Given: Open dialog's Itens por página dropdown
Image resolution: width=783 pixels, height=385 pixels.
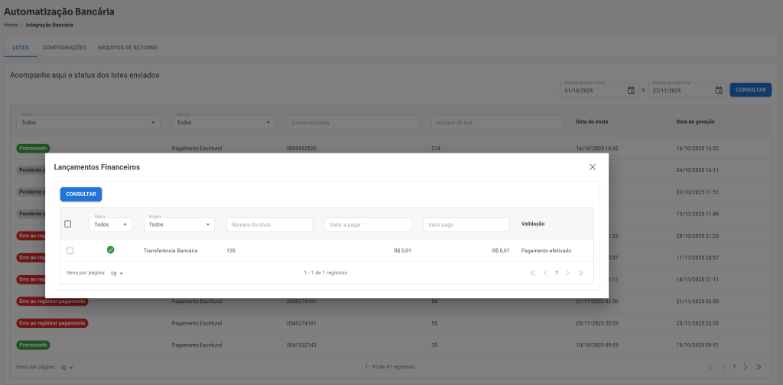Looking at the screenshot, I should [117, 273].
